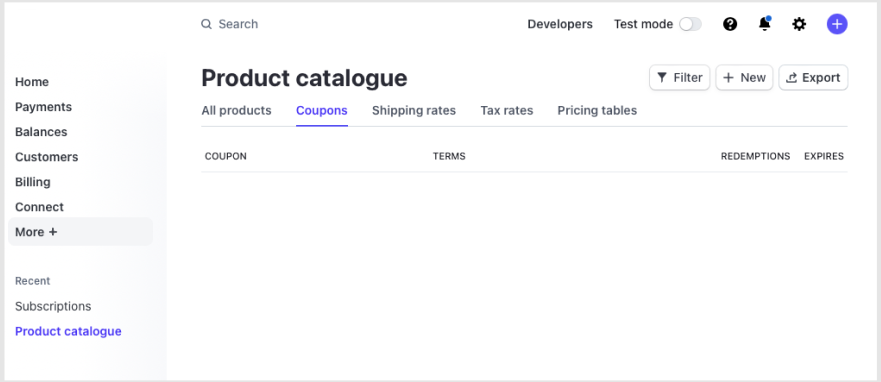Screen dimensions: 881x382
Task: Open Billing in the sidebar
Action: tap(33, 182)
